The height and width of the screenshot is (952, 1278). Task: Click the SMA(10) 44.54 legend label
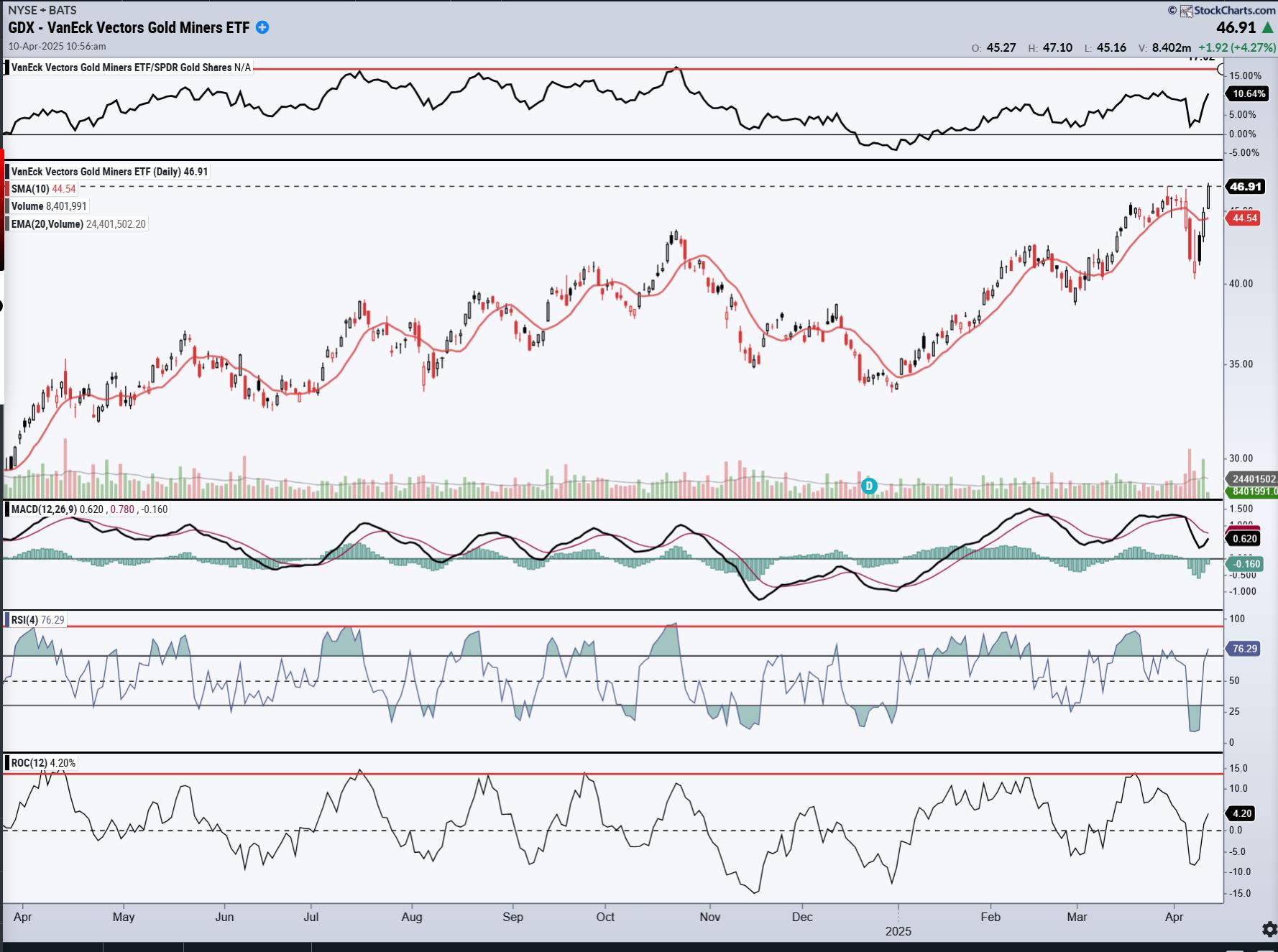(x=43, y=189)
